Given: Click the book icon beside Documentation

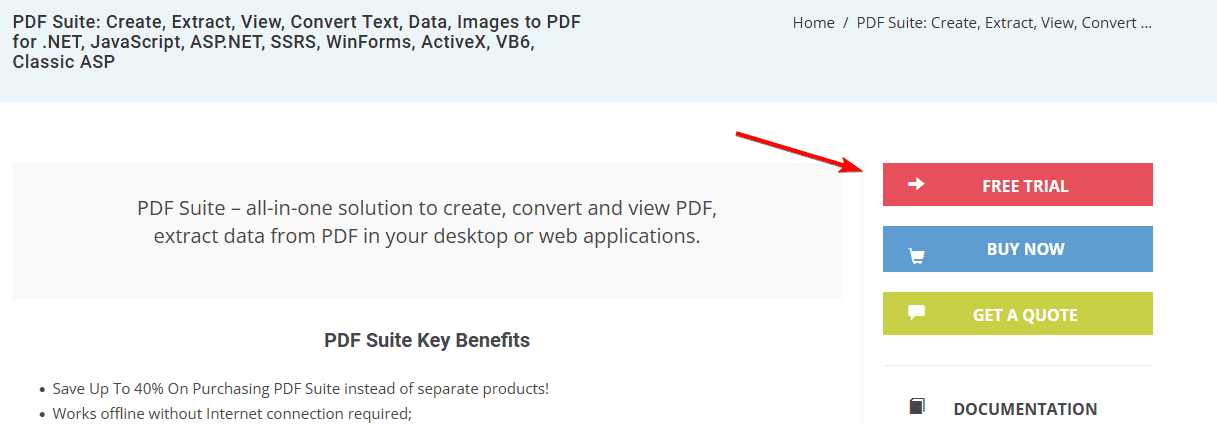Looking at the screenshot, I should [917, 406].
